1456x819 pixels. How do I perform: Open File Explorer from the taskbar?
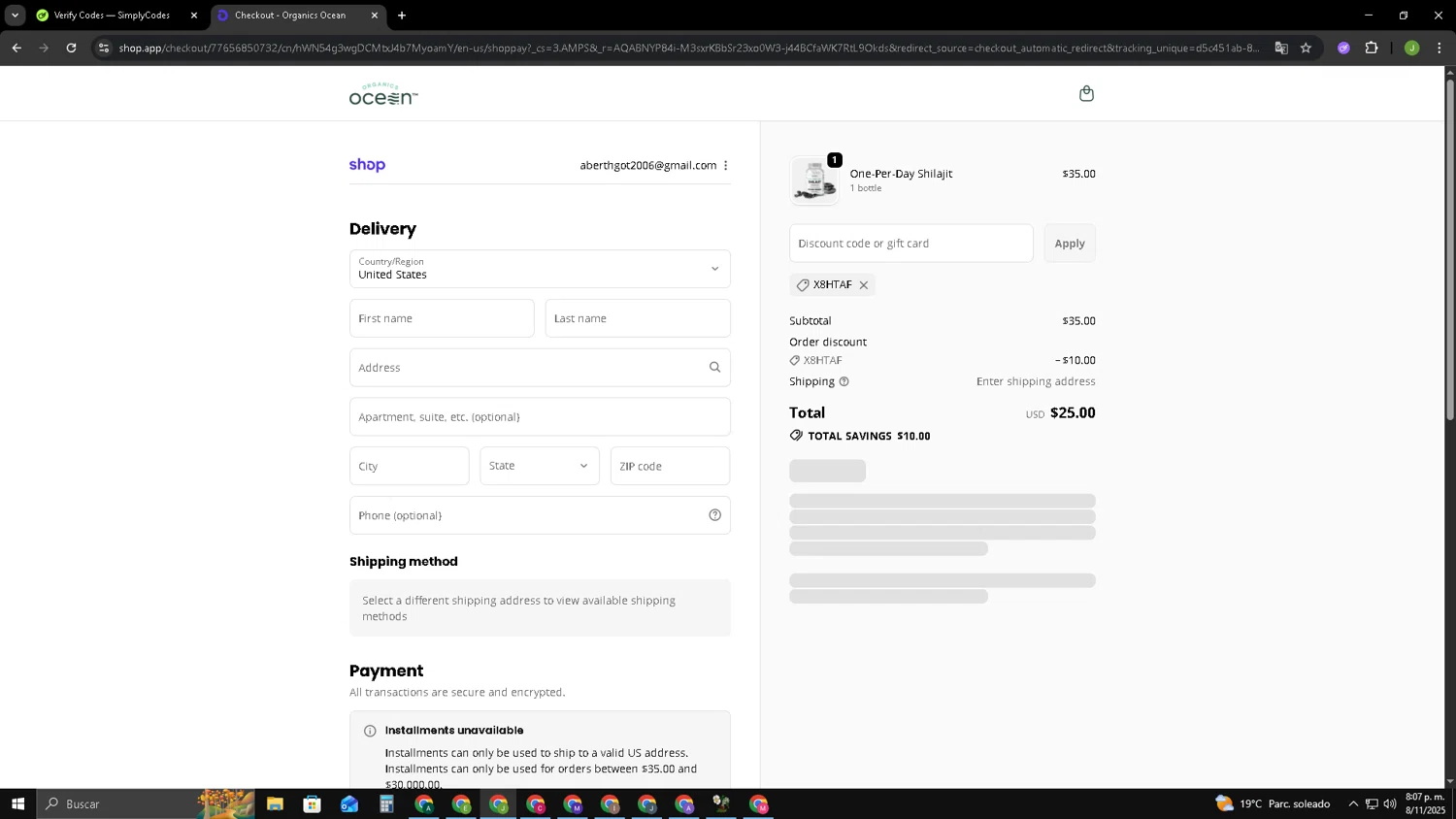(275, 804)
